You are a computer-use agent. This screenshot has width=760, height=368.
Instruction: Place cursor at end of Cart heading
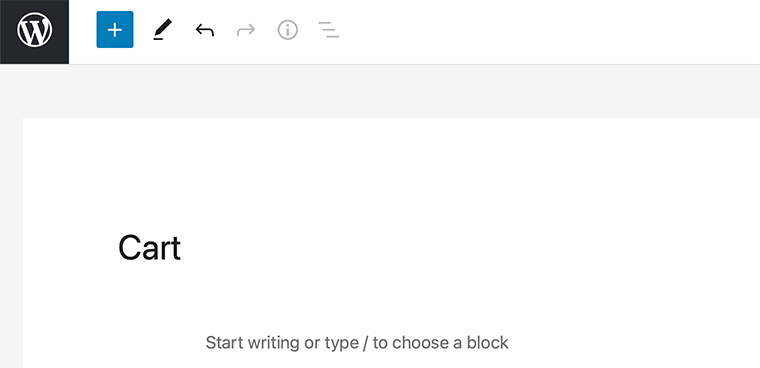181,248
